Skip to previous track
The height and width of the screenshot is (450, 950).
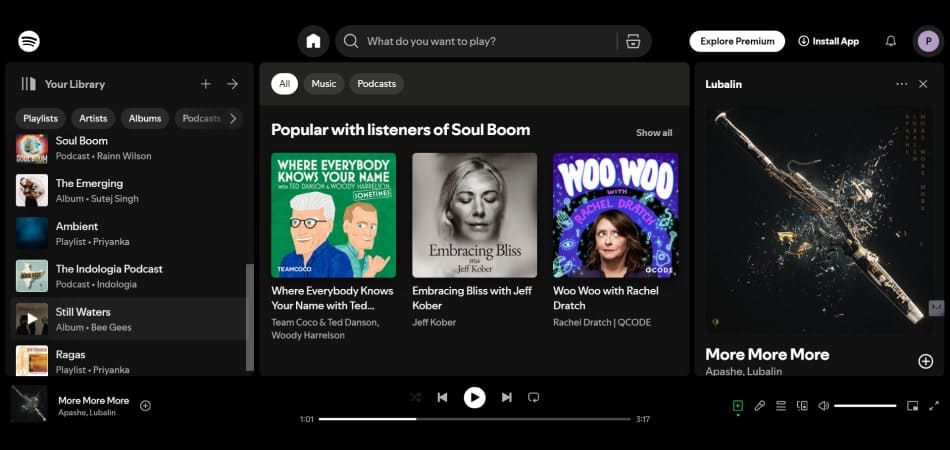(x=442, y=398)
